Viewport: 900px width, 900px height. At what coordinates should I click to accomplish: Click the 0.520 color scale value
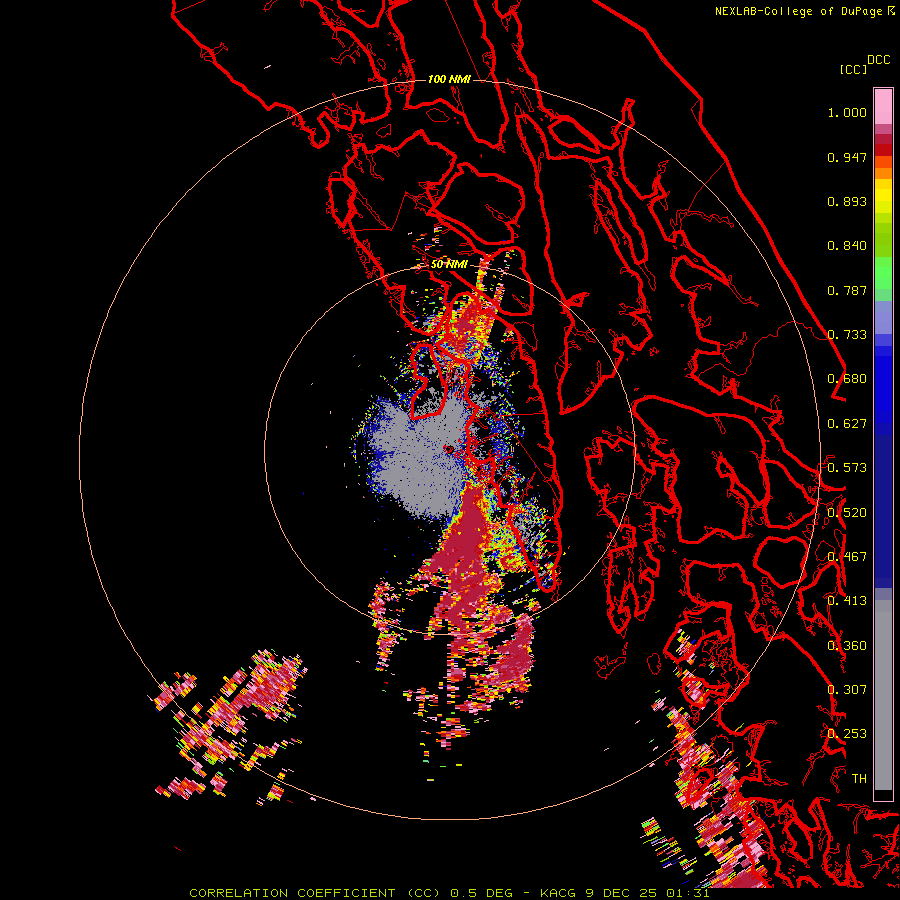pos(847,513)
